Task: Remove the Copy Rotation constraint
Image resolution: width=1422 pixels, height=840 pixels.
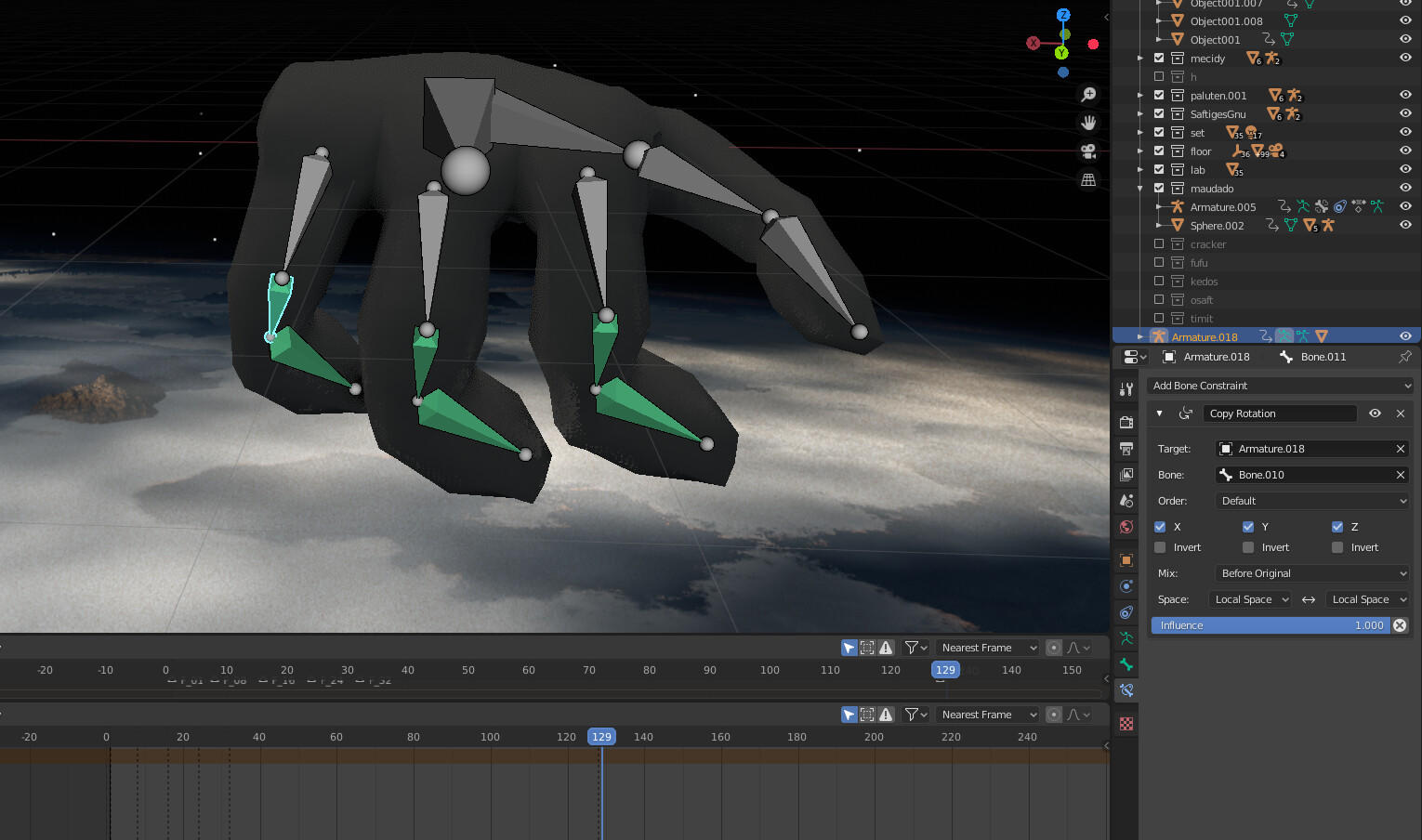Action: point(1400,413)
